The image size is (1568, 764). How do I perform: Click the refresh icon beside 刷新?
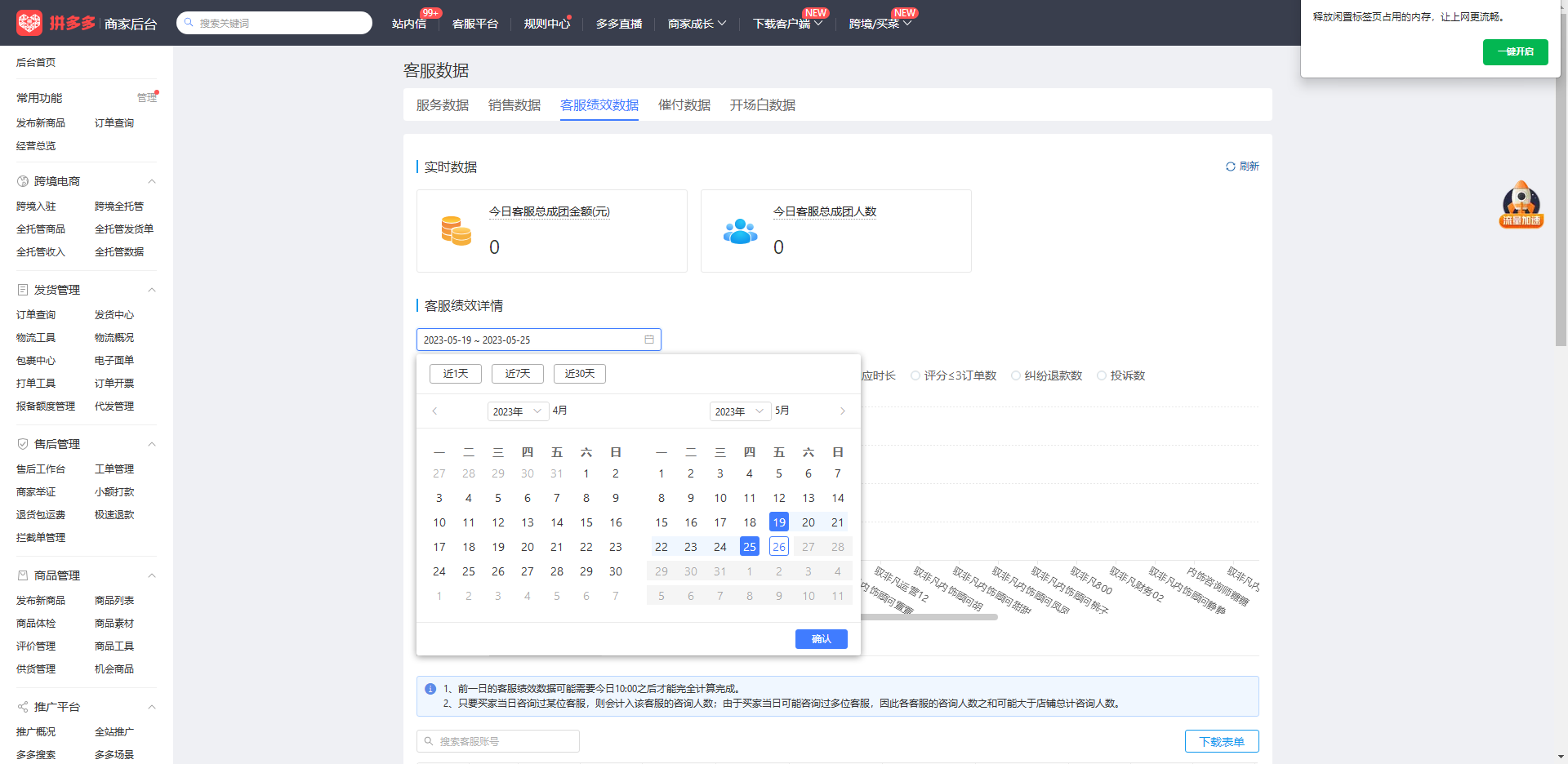click(x=1230, y=167)
